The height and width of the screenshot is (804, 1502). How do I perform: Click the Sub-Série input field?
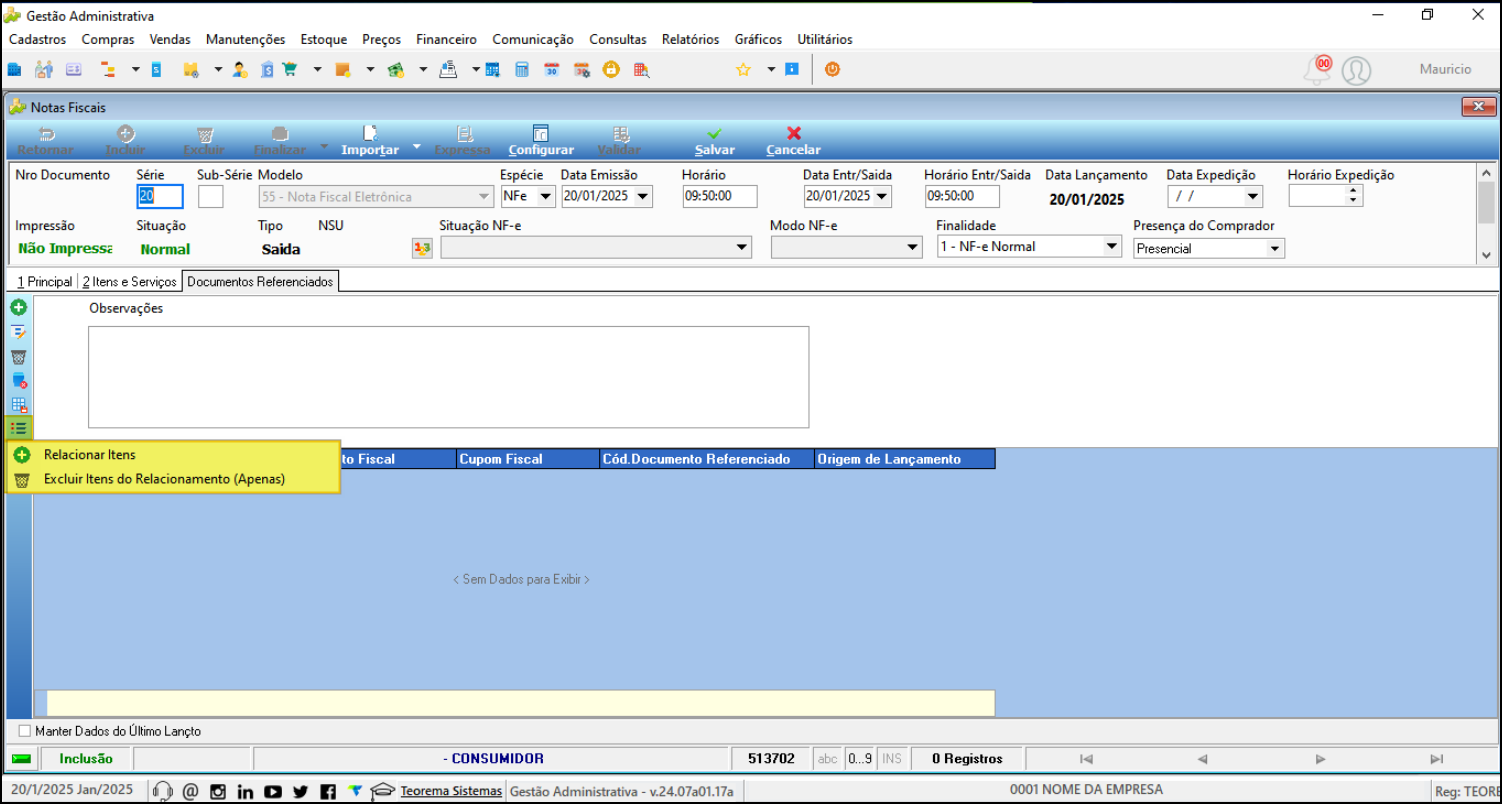(211, 197)
